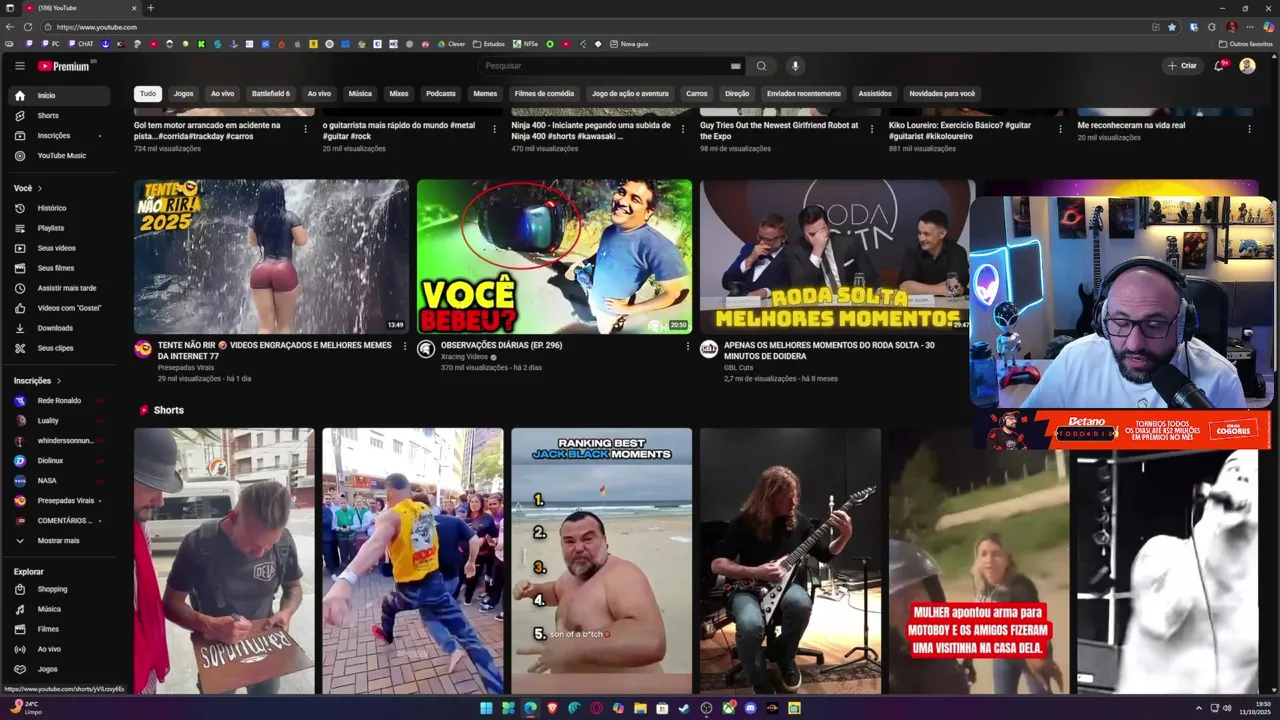The image size is (1280, 720).
Task: Play the VOCÊ BEBEU? video thumbnail
Action: pos(554,257)
